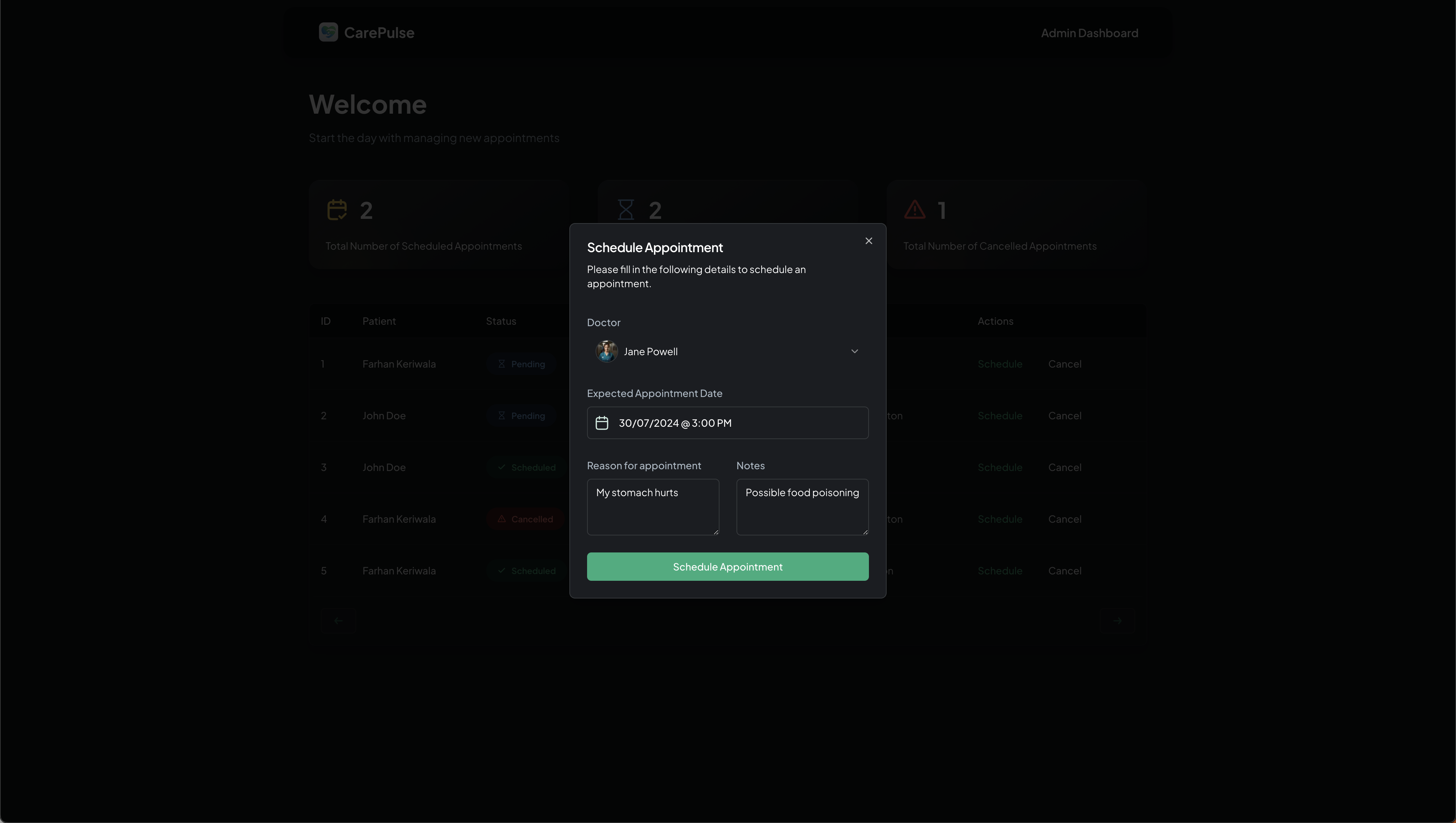The width and height of the screenshot is (1456, 823).
Task: Click Jane Powell's doctor avatar
Action: point(607,351)
